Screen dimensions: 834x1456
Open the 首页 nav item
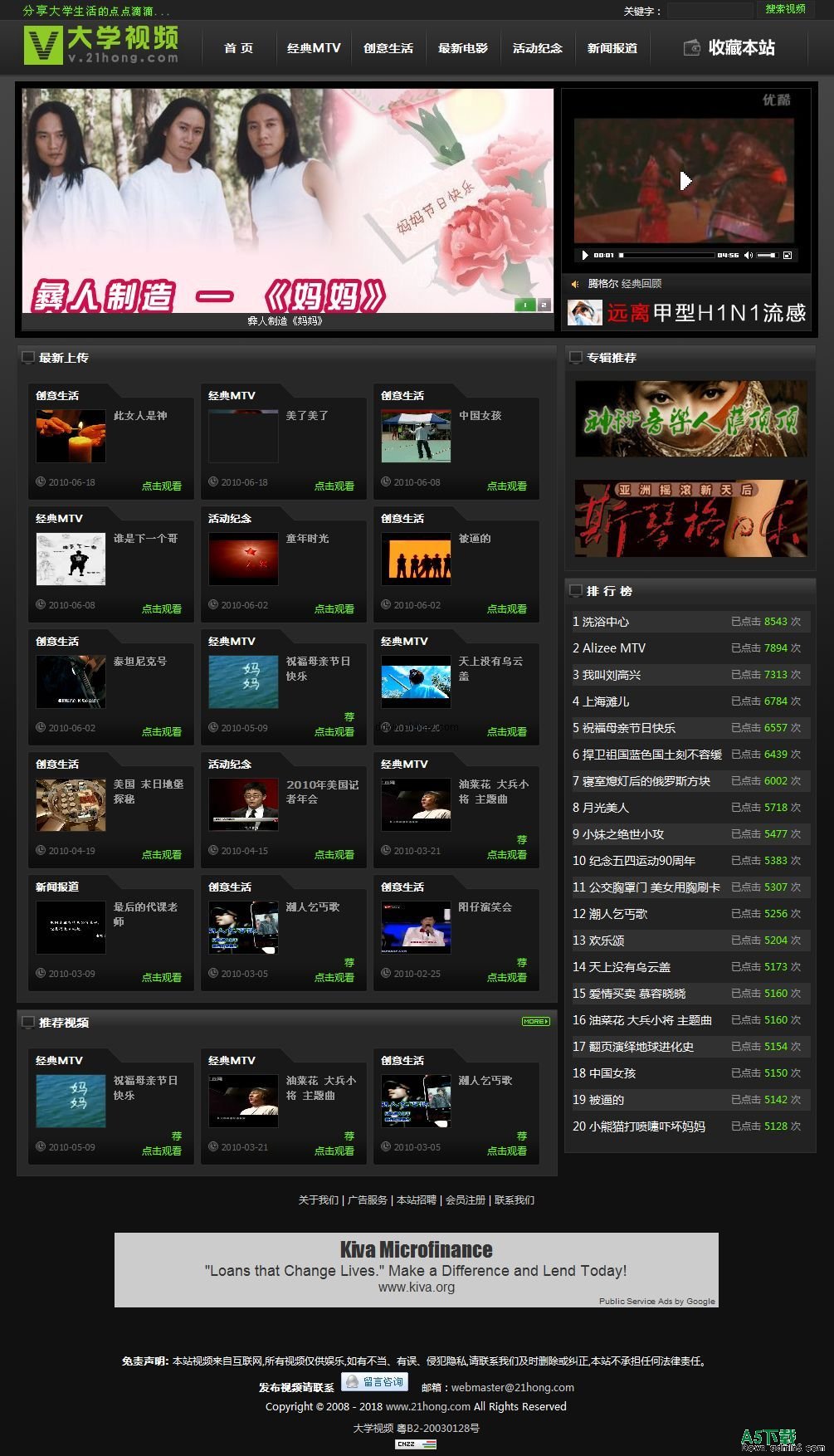point(239,48)
